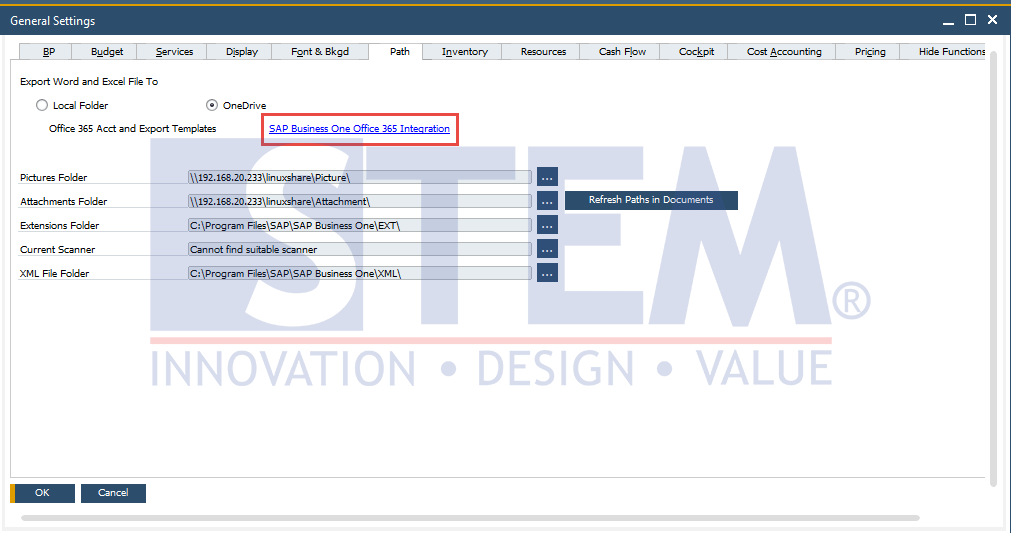The width and height of the screenshot is (1011, 533).
Task: Click the 'Attachments Folder' label
Action: coord(63,201)
